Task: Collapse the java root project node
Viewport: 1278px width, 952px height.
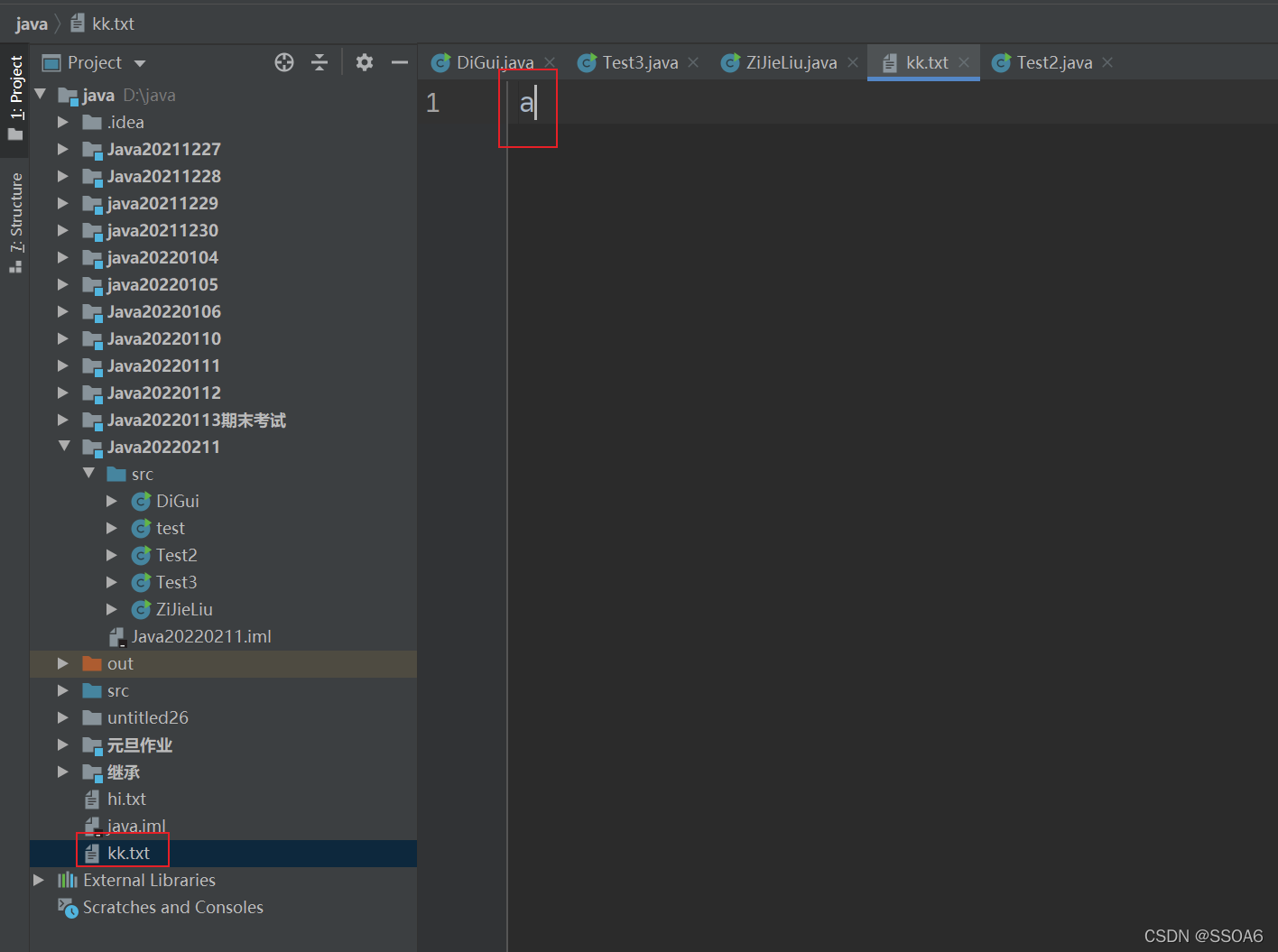Action: click(40, 94)
